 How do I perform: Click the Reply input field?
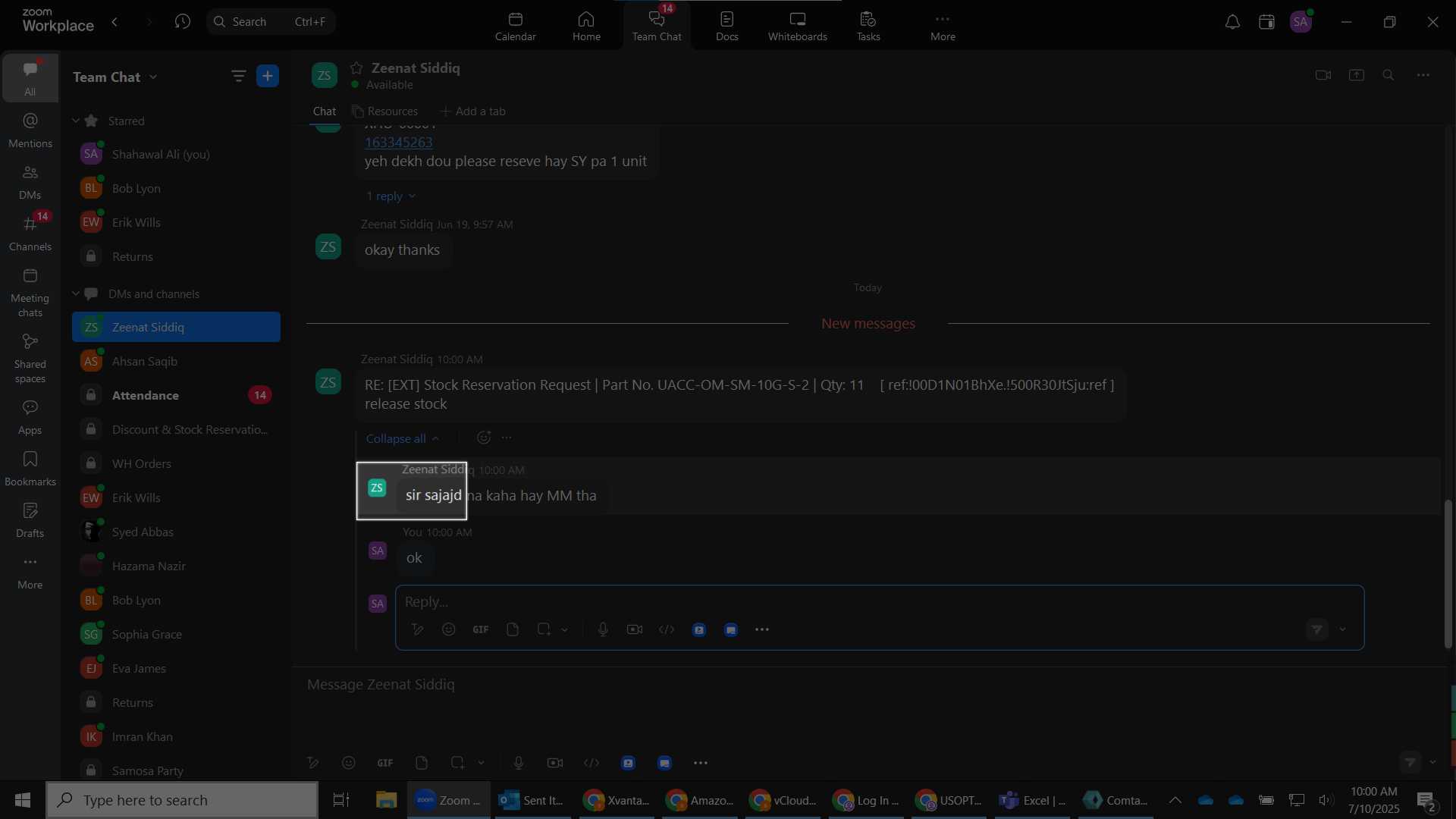coord(880,601)
